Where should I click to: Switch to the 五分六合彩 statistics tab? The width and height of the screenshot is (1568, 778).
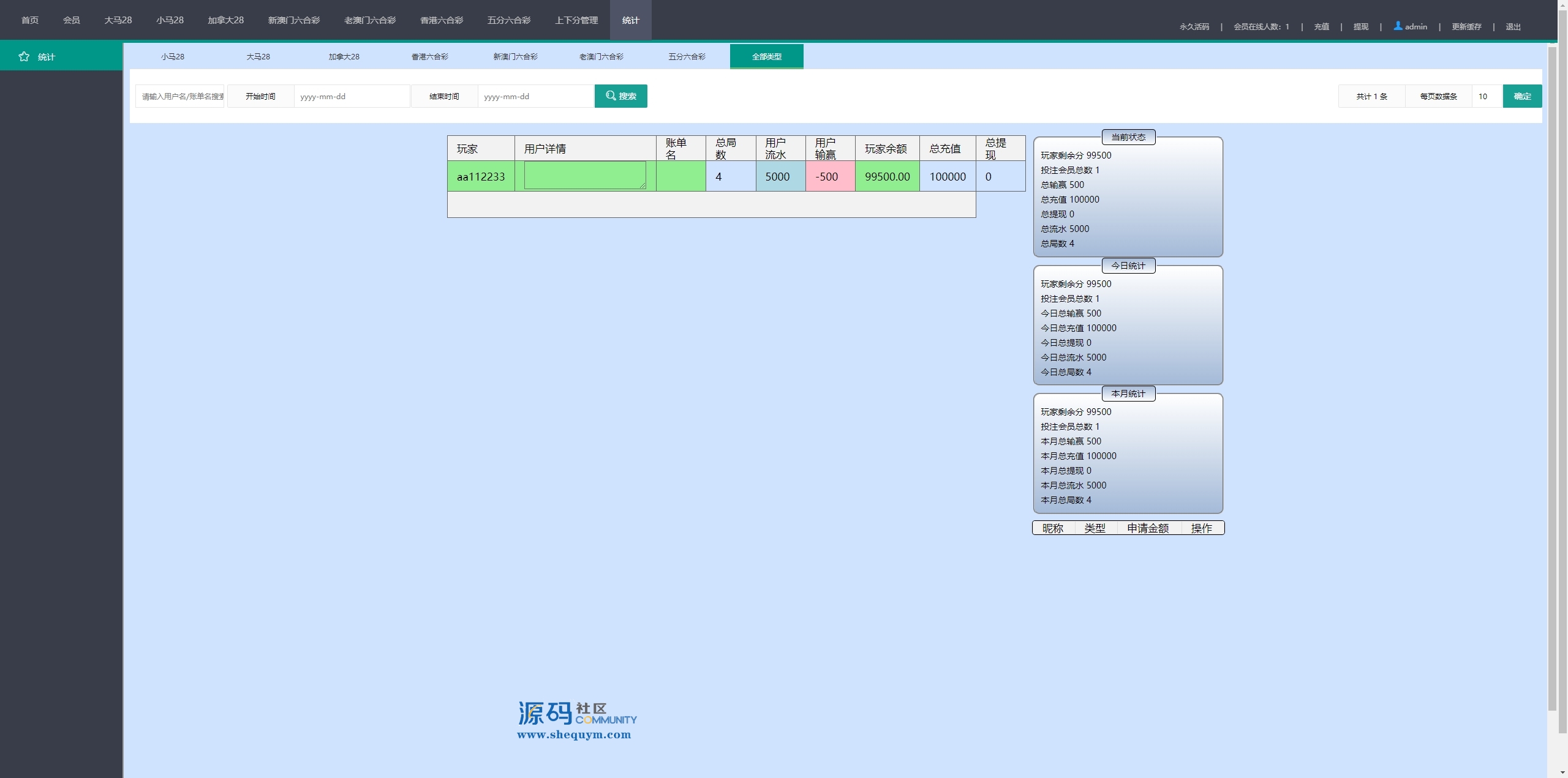pos(687,56)
